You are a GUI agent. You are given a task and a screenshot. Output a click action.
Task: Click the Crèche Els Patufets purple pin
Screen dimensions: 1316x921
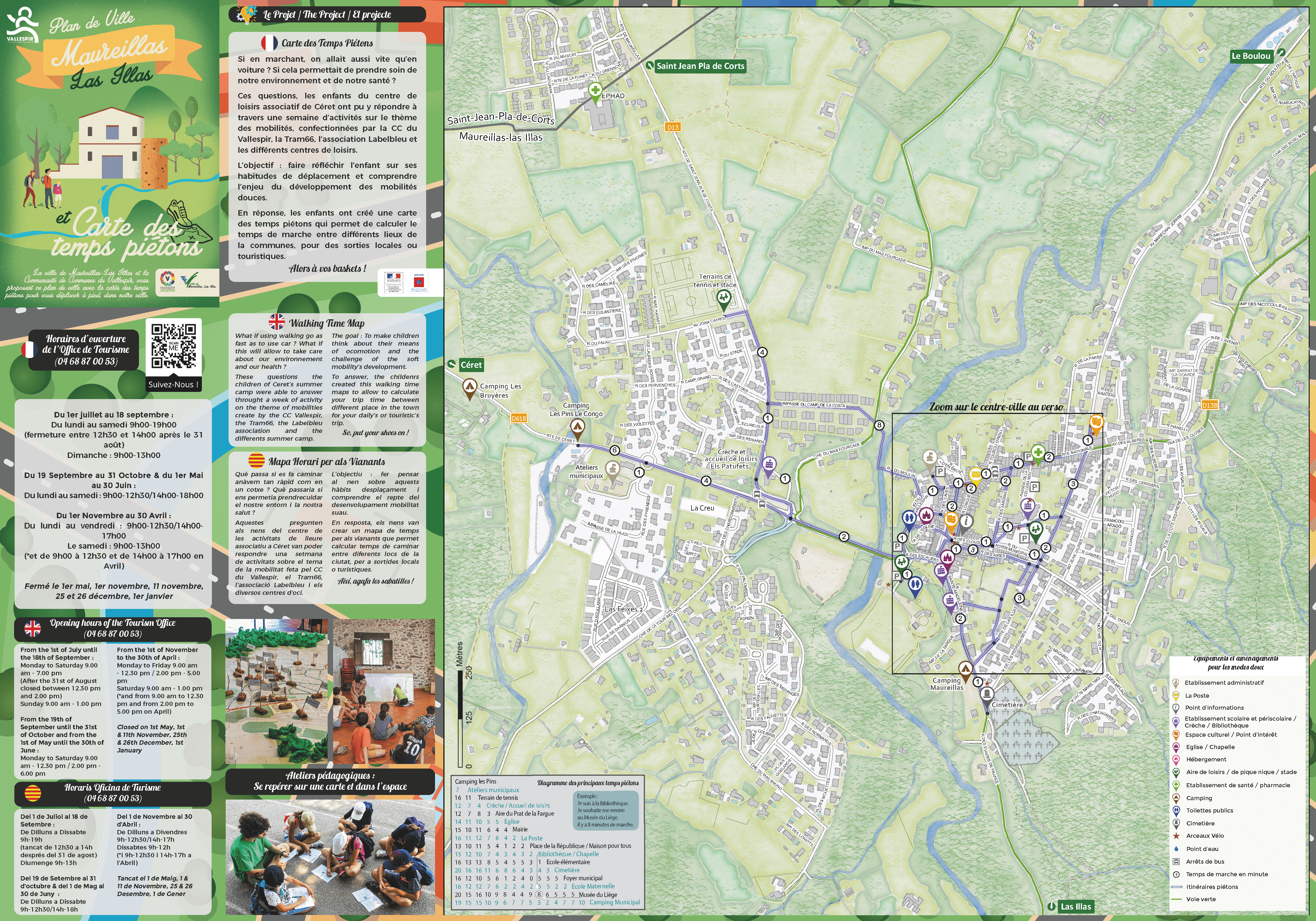(x=769, y=464)
